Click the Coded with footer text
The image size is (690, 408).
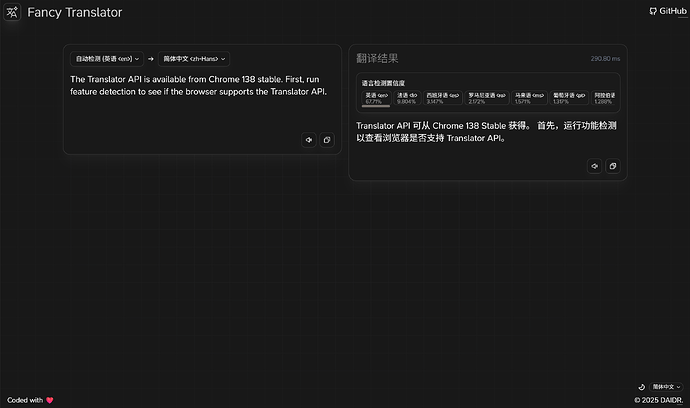25,400
